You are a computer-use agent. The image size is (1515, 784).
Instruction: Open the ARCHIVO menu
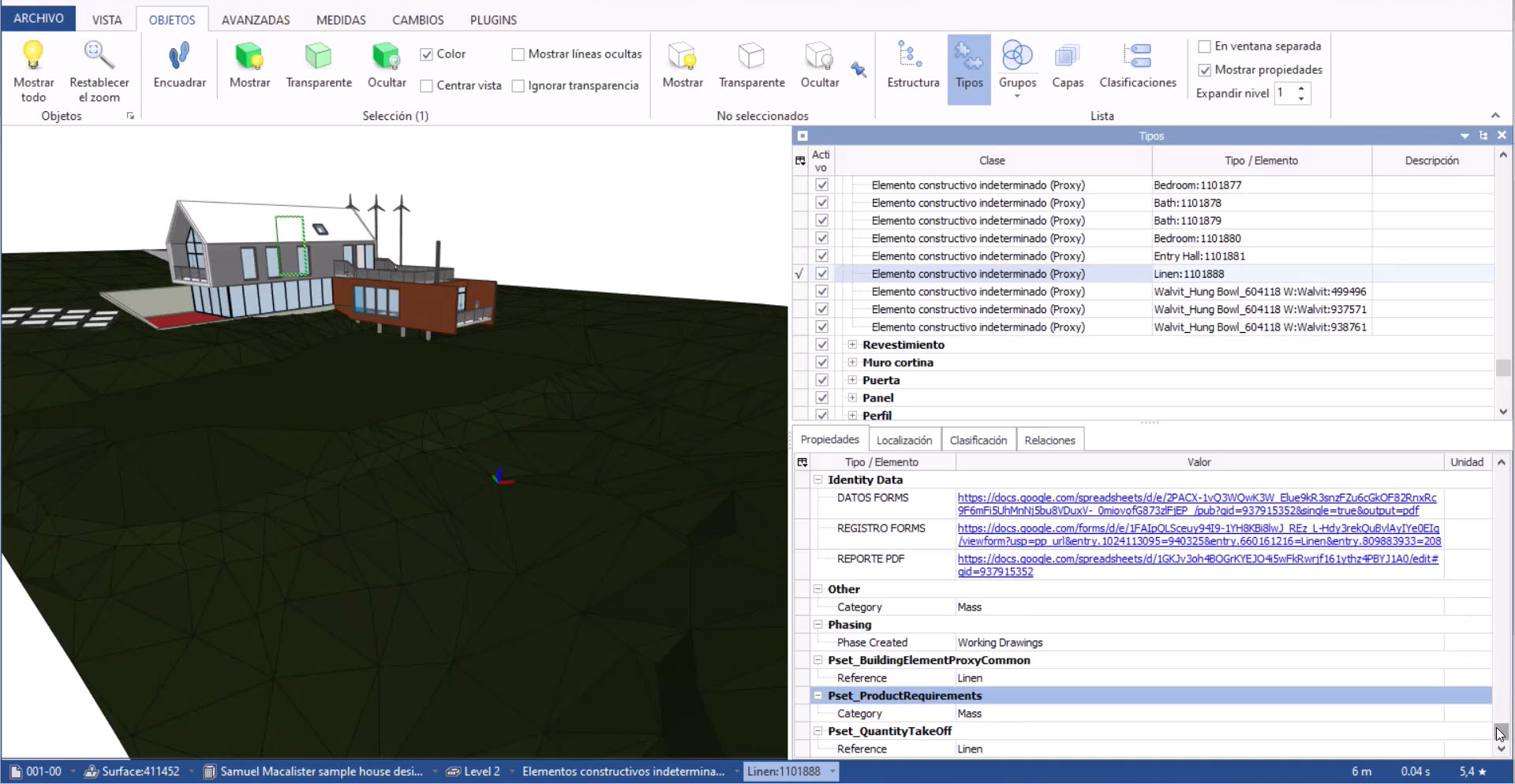click(x=37, y=17)
